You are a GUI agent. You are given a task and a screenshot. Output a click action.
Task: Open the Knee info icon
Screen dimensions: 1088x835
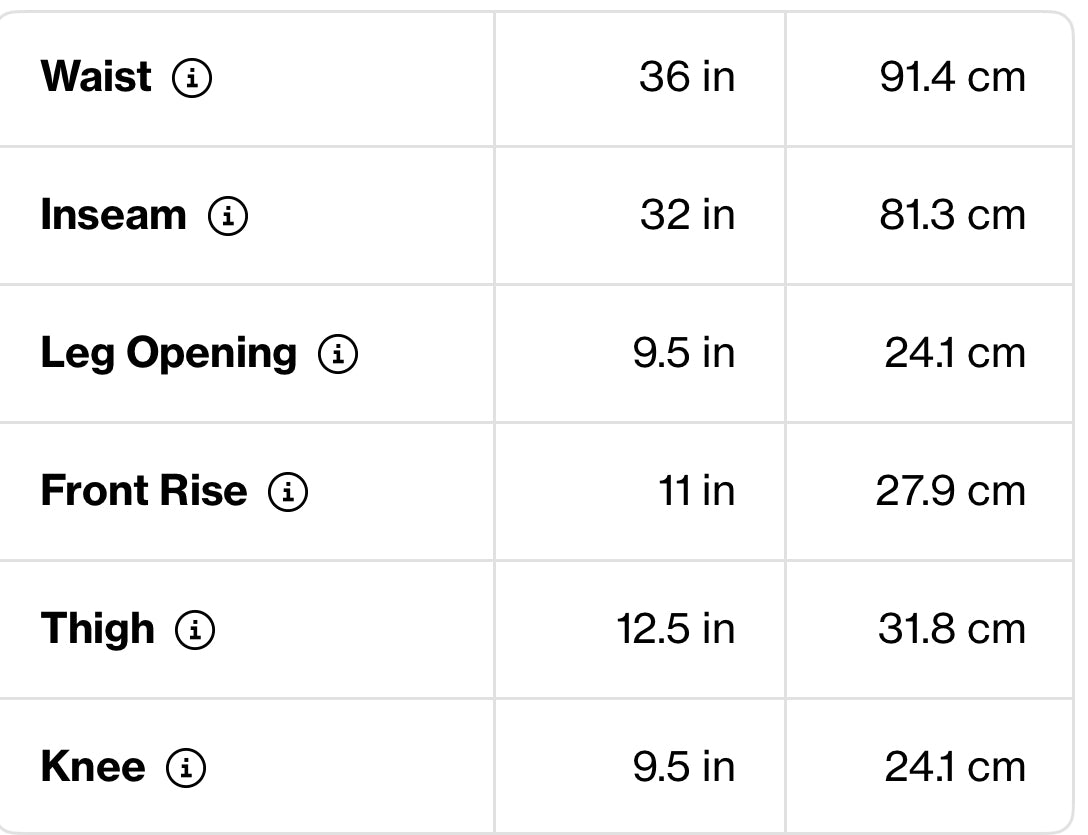click(186, 768)
